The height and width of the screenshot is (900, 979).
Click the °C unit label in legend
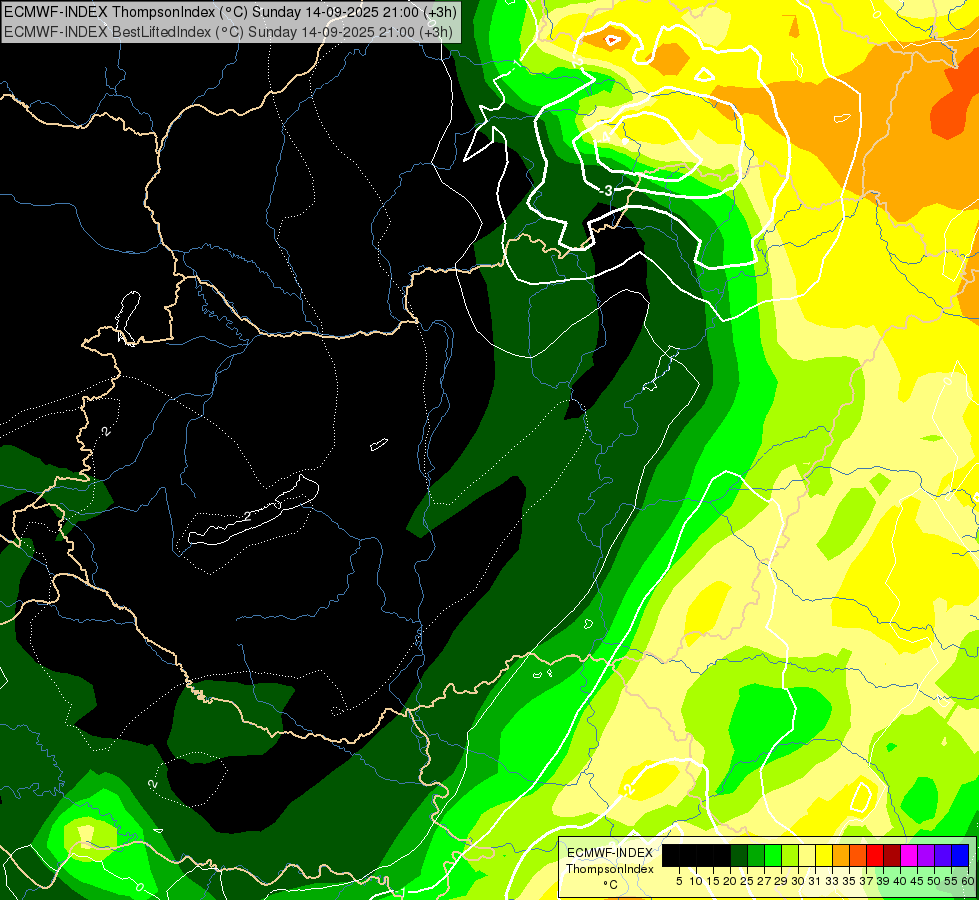coord(611,884)
